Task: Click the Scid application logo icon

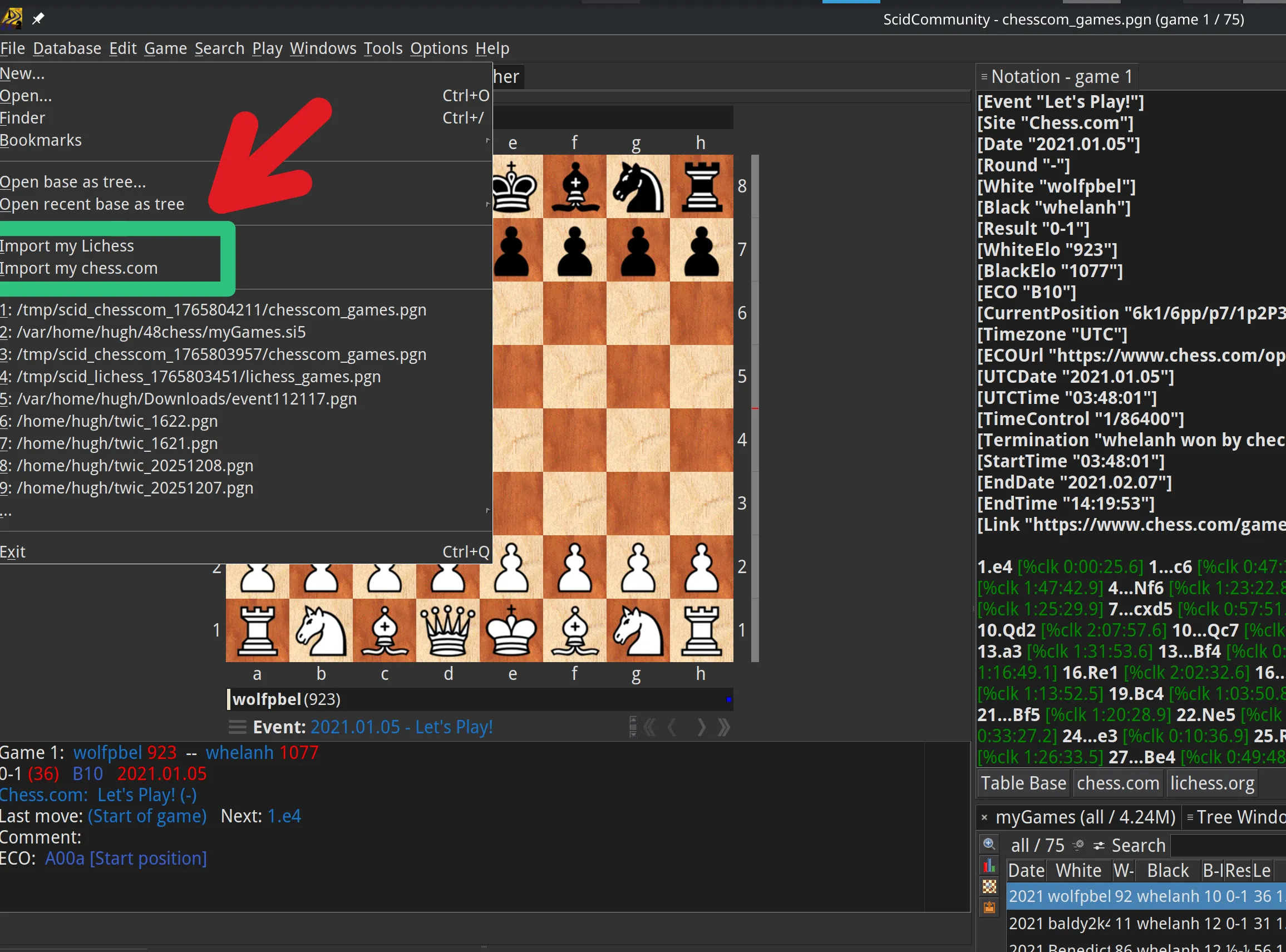Action: (x=12, y=18)
